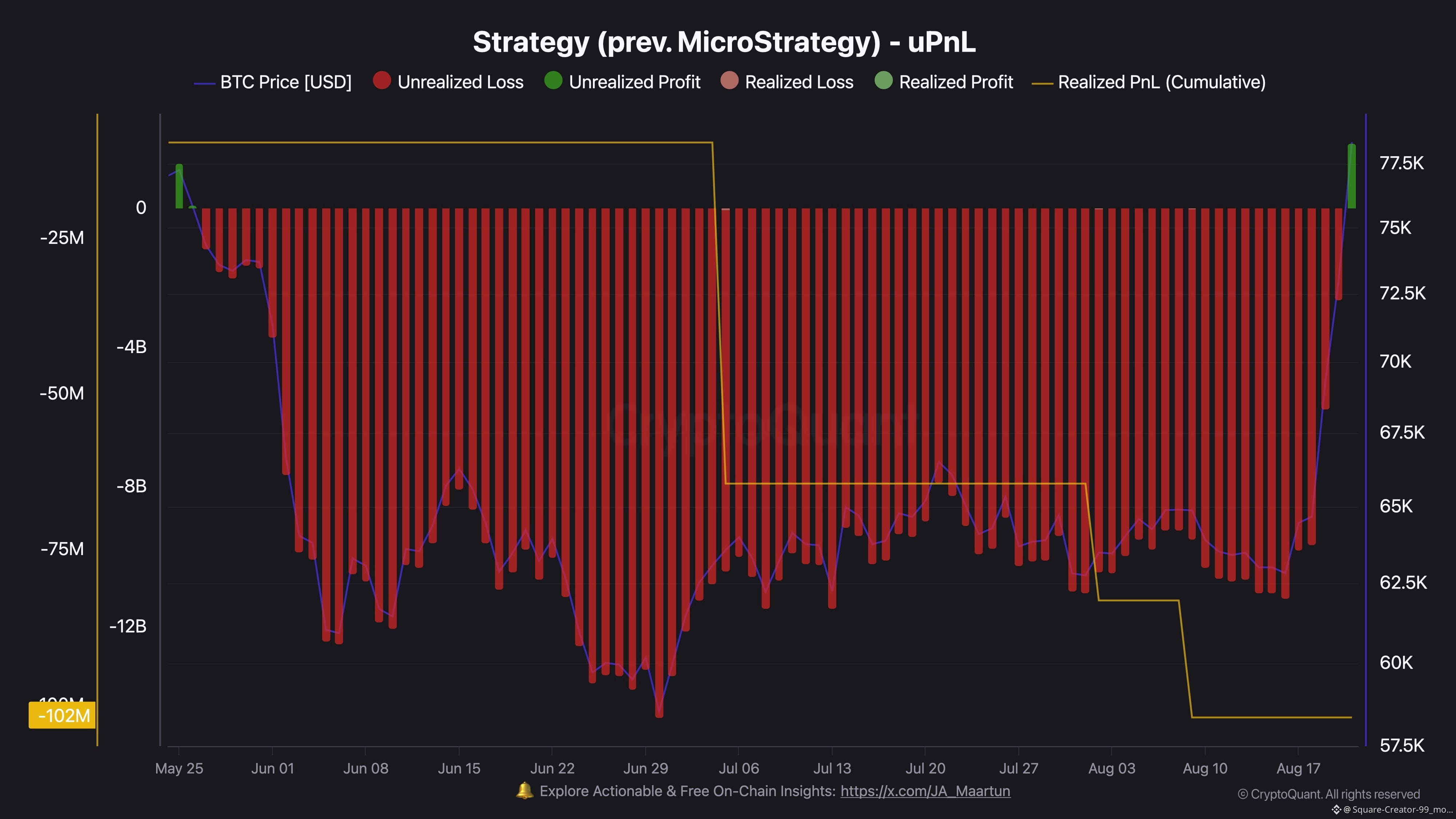The height and width of the screenshot is (819, 1456).
Task: Click the dark green Unrealized Profit legend dot
Action: coord(553,81)
